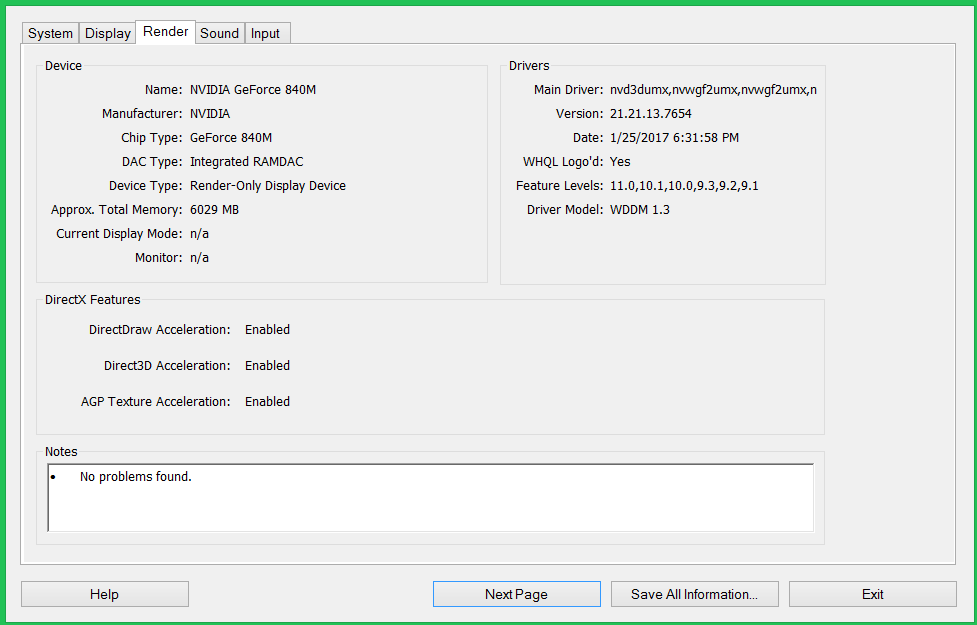
Task: Select the Render tab
Action: [165, 32]
